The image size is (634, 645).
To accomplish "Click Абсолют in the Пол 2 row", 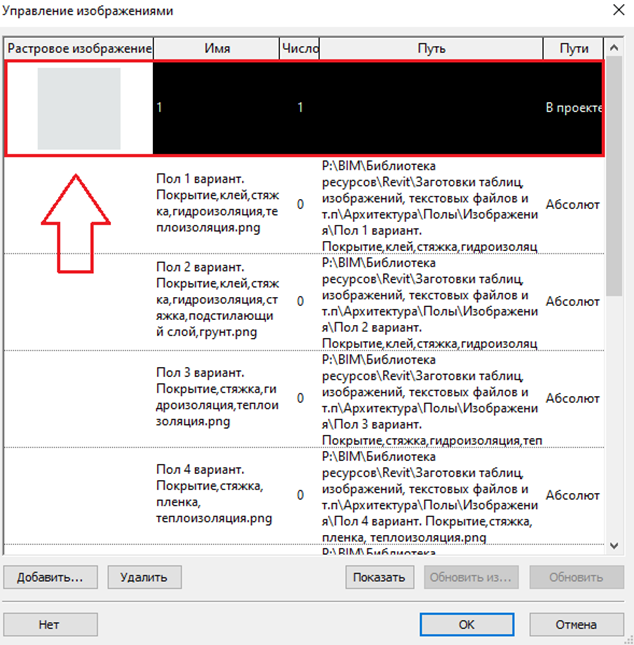I will [x=573, y=302].
